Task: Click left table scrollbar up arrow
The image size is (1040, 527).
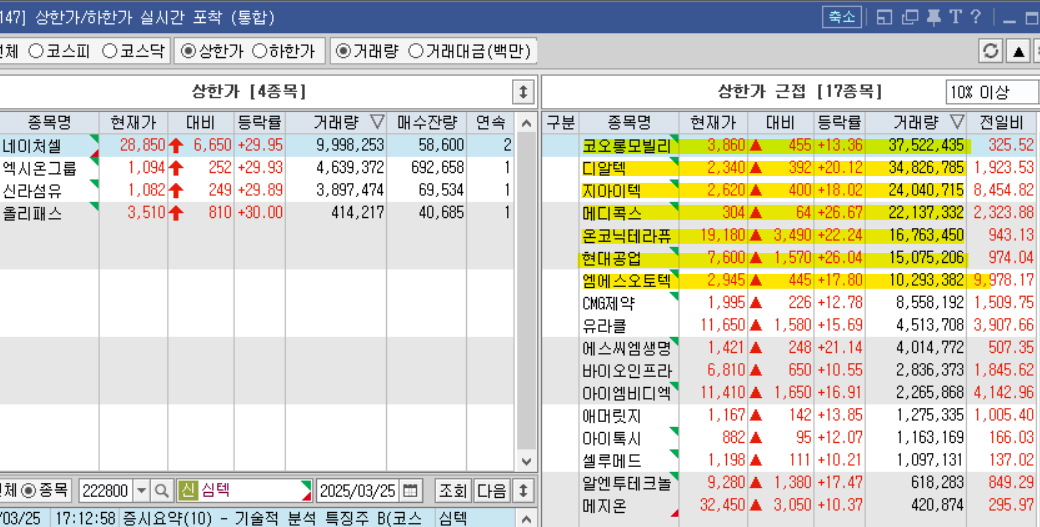Action: (527, 123)
